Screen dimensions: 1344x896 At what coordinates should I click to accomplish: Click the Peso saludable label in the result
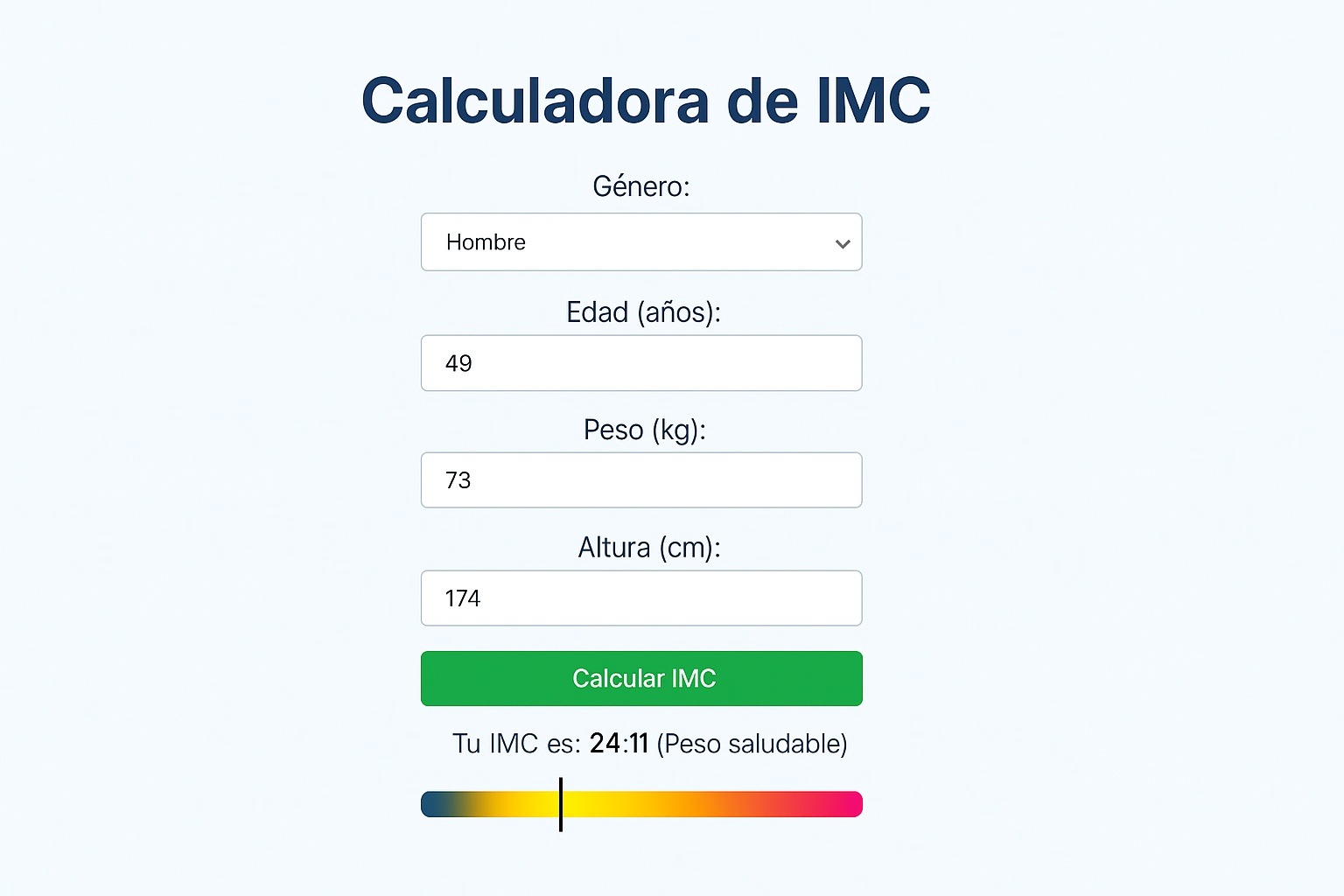point(752,743)
